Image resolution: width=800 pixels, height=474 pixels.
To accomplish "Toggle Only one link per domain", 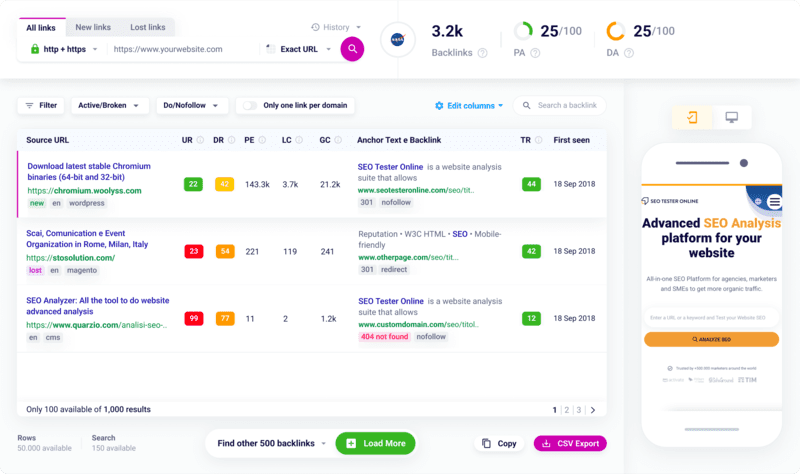I will (250, 106).
